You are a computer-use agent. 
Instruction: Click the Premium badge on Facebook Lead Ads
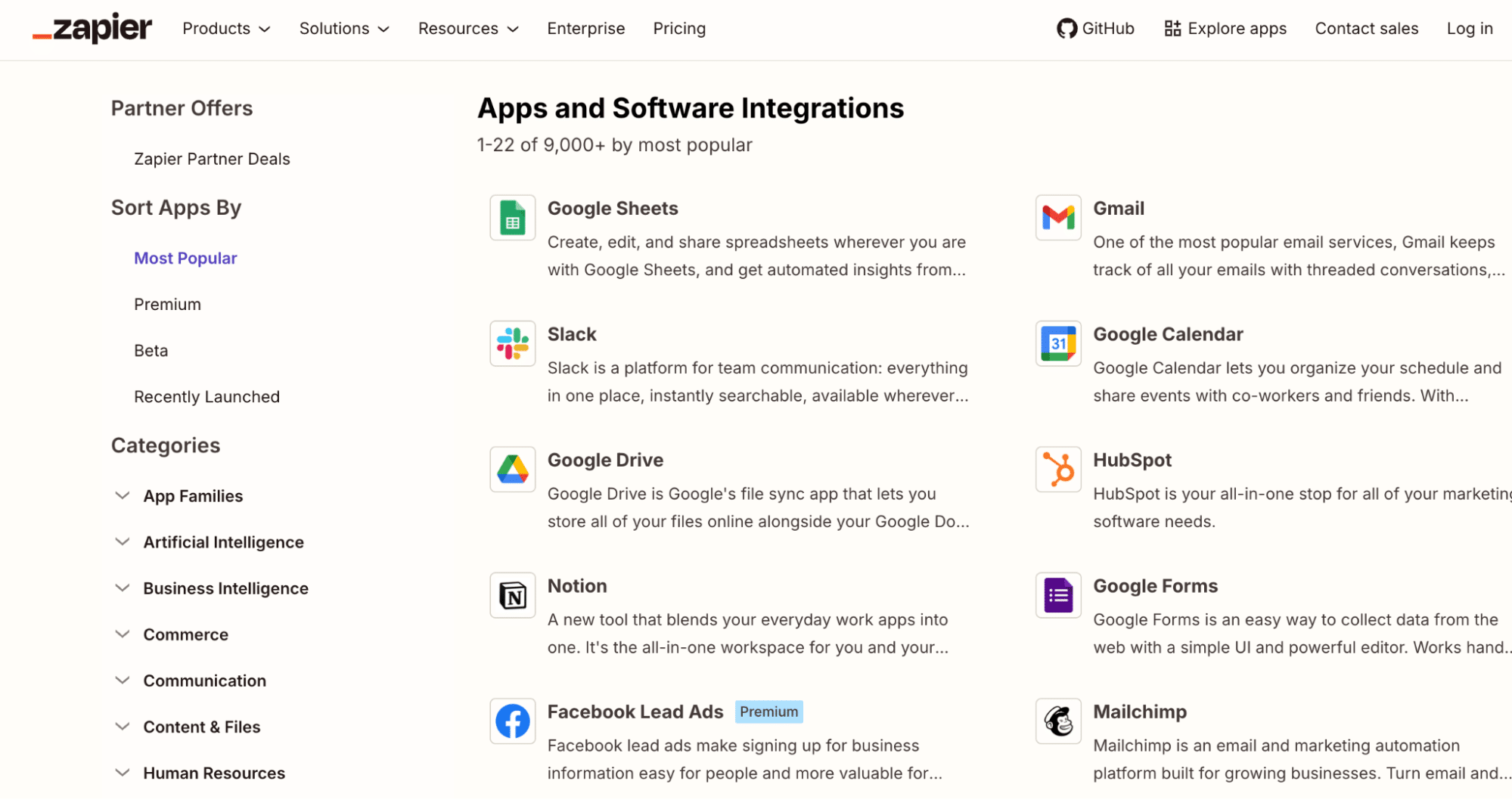click(x=768, y=712)
